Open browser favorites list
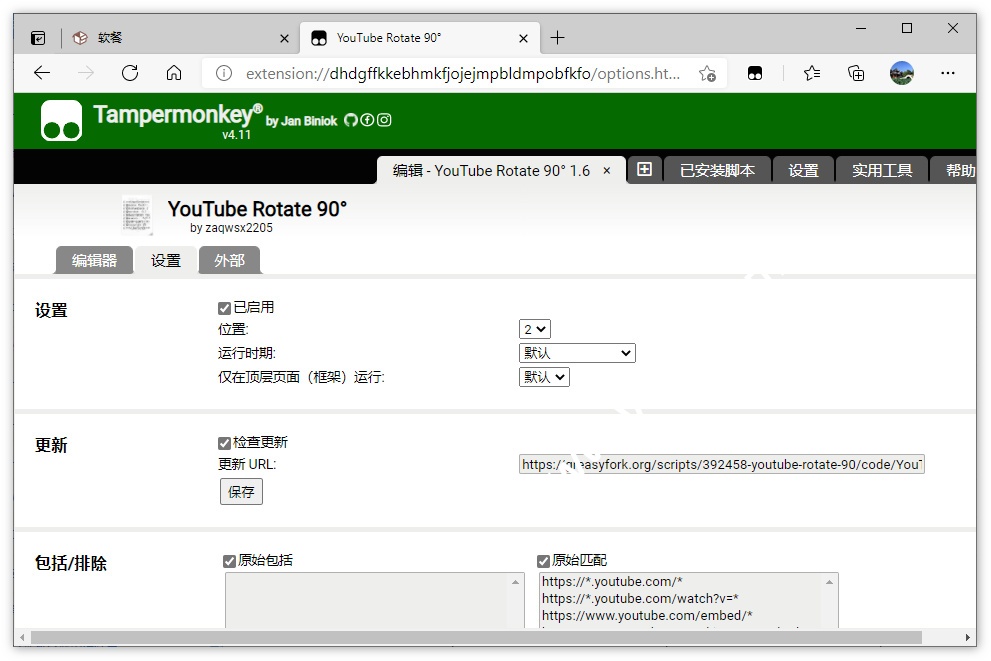 [813, 72]
